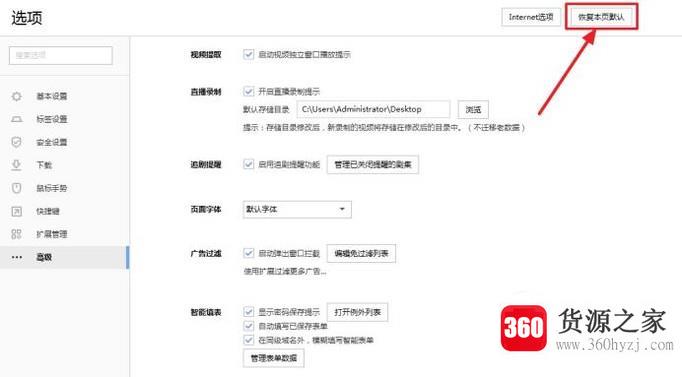Viewport: 682px width, 377px height.
Task: Click 编辑免过滤列表 button
Action: pos(361,253)
